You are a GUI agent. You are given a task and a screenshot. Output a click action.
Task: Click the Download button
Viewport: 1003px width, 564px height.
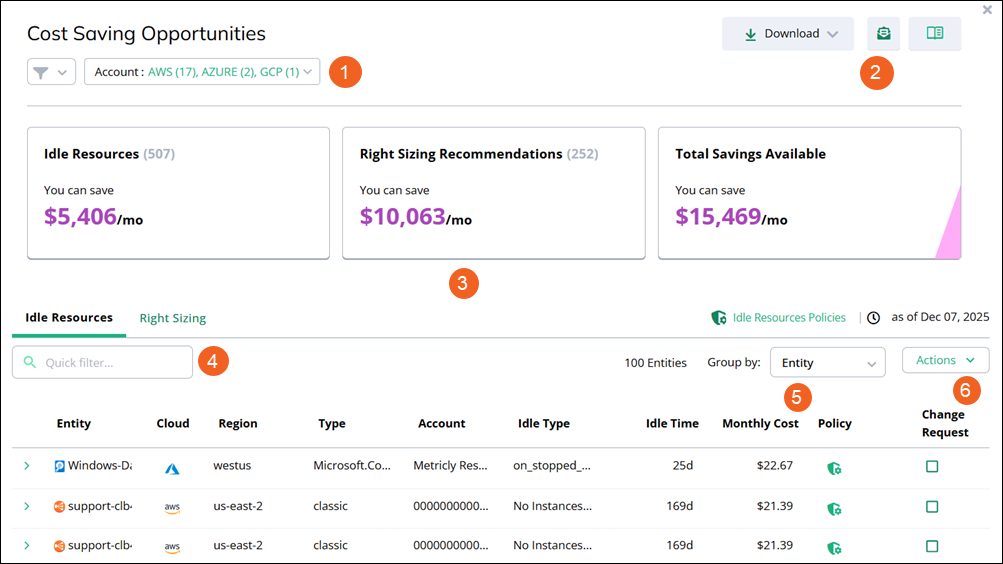[x=787, y=34]
